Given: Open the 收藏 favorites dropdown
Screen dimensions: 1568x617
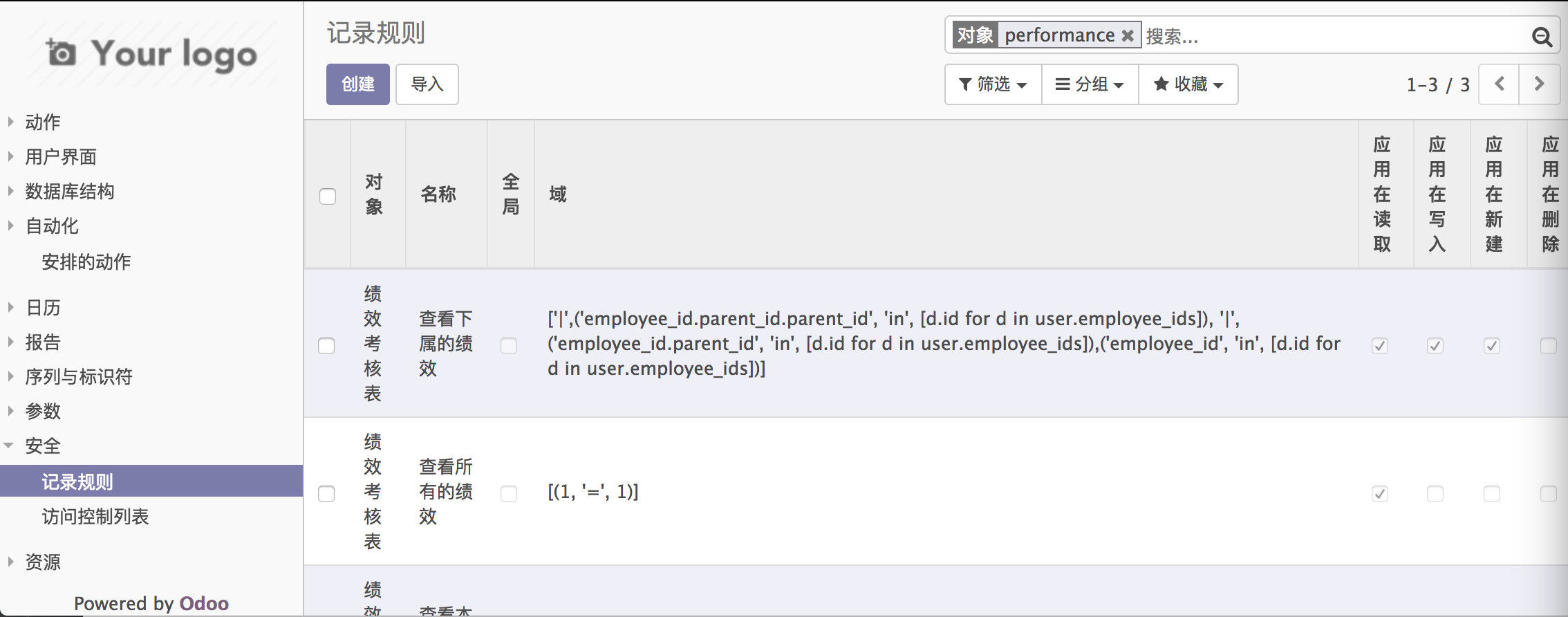Looking at the screenshot, I should tap(1188, 84).
